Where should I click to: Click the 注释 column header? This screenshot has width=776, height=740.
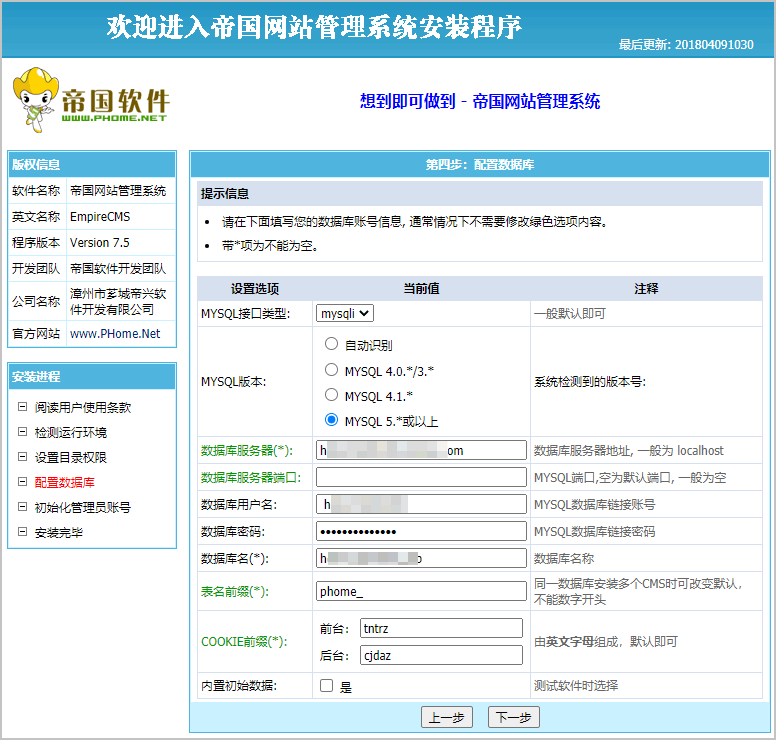646,289
